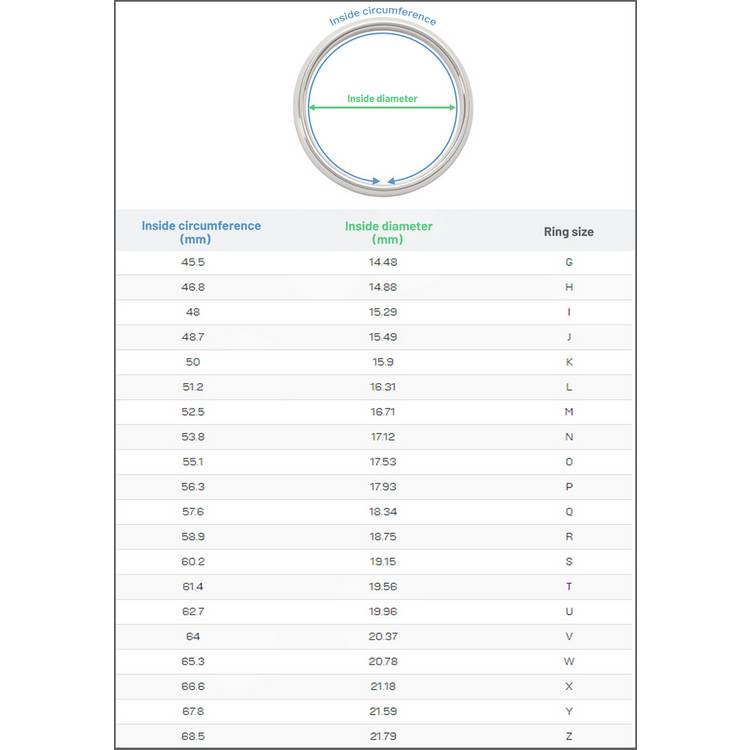
Task: Select circumference value 46.8
Action: point(193,287)
